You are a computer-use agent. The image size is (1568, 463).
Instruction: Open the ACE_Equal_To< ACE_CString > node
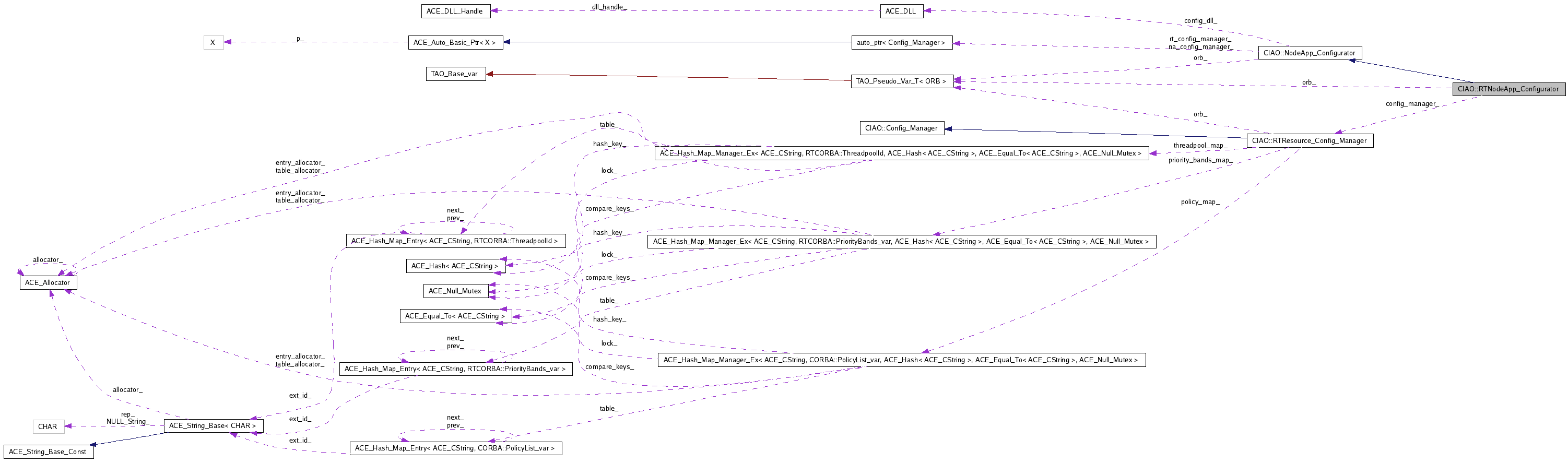tap(455, 316)
